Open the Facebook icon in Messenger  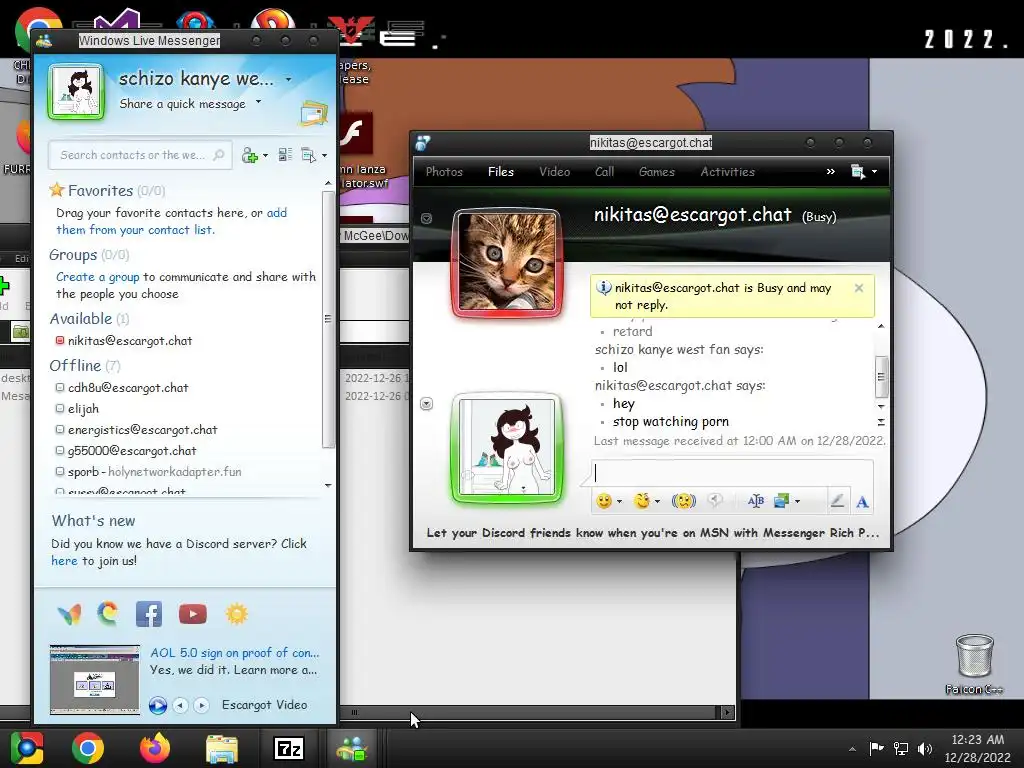149,615
